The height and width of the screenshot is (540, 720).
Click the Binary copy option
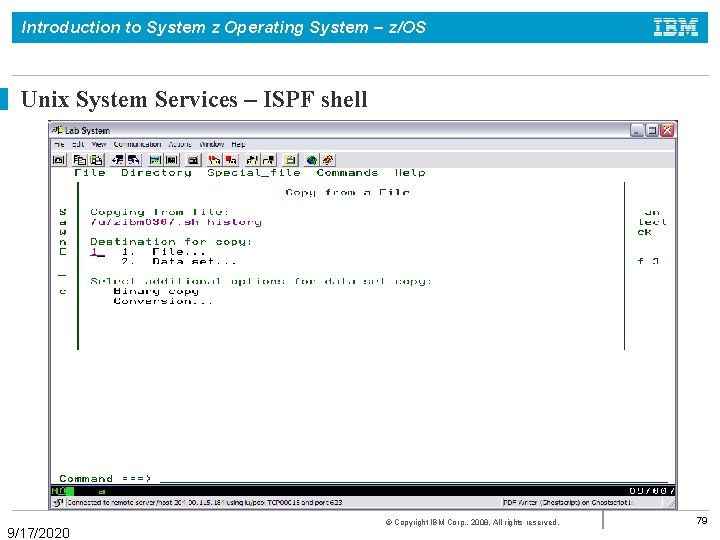[156, 291]
